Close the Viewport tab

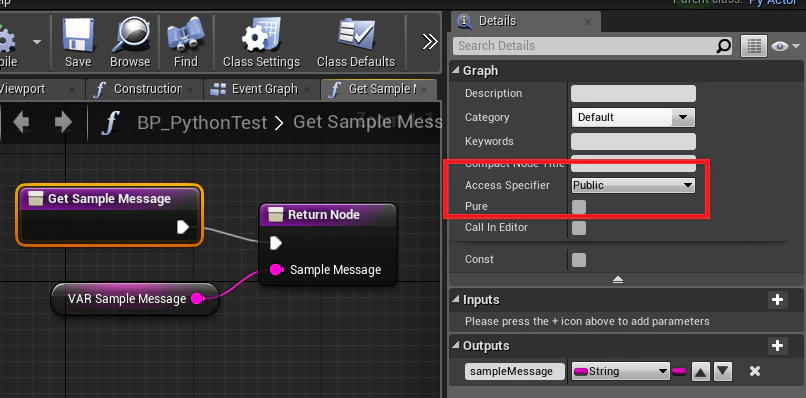click(x=71, y=90)
